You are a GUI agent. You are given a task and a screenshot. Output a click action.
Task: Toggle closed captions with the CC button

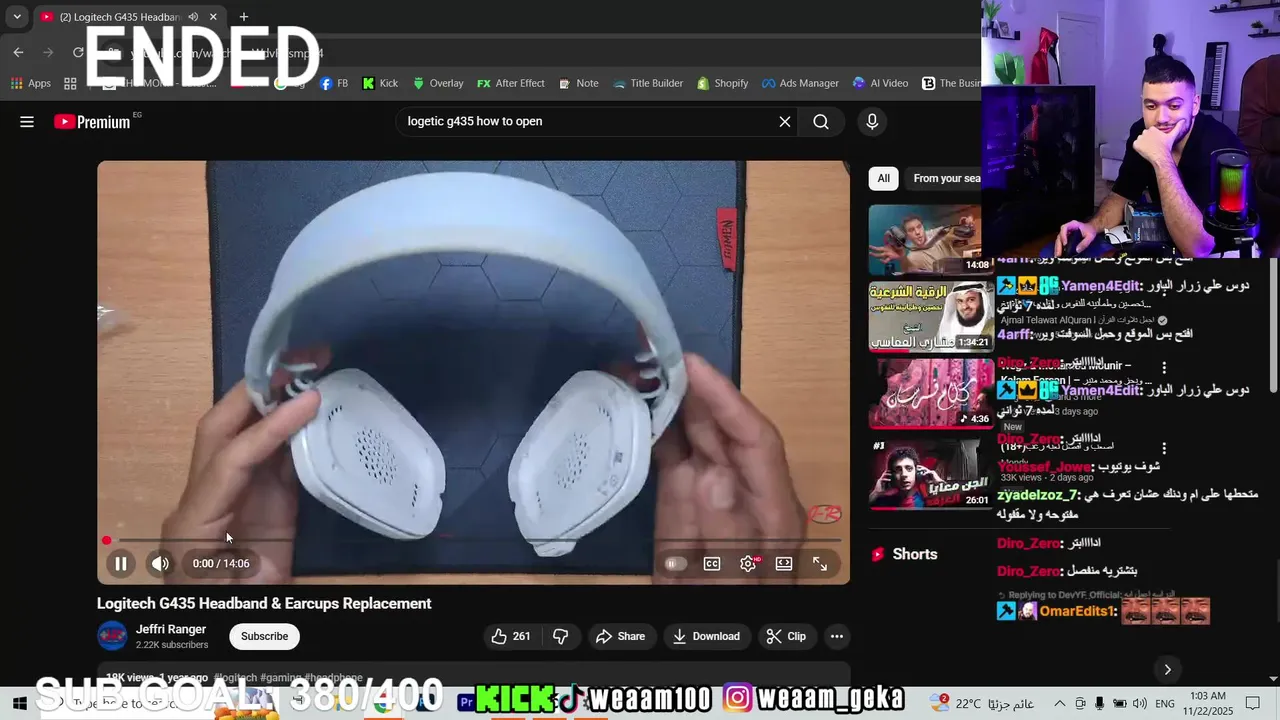pyautogui.click(x=712, y=564)
